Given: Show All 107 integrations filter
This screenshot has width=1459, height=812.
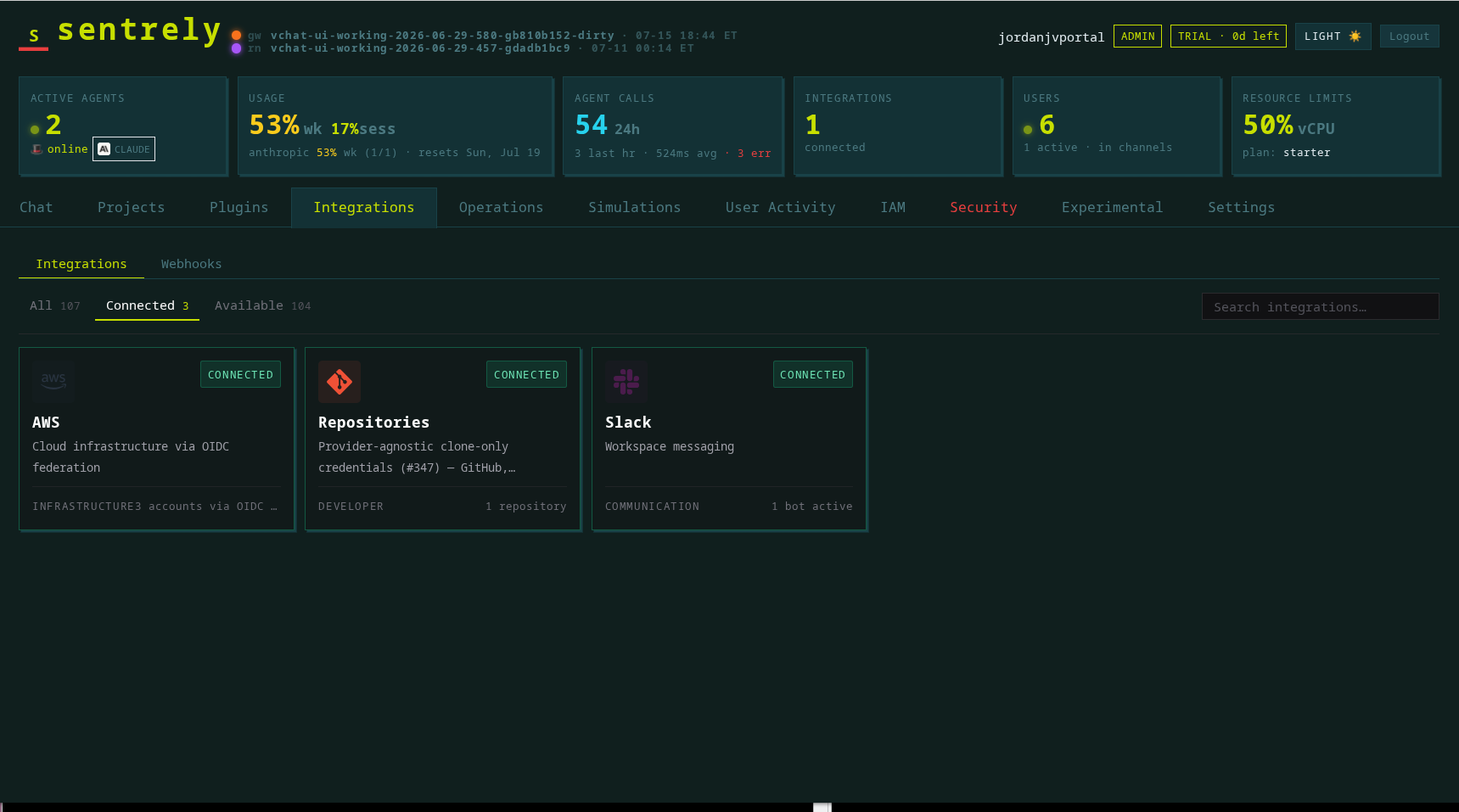Looking at the screenshot, I should pos(55,305).
